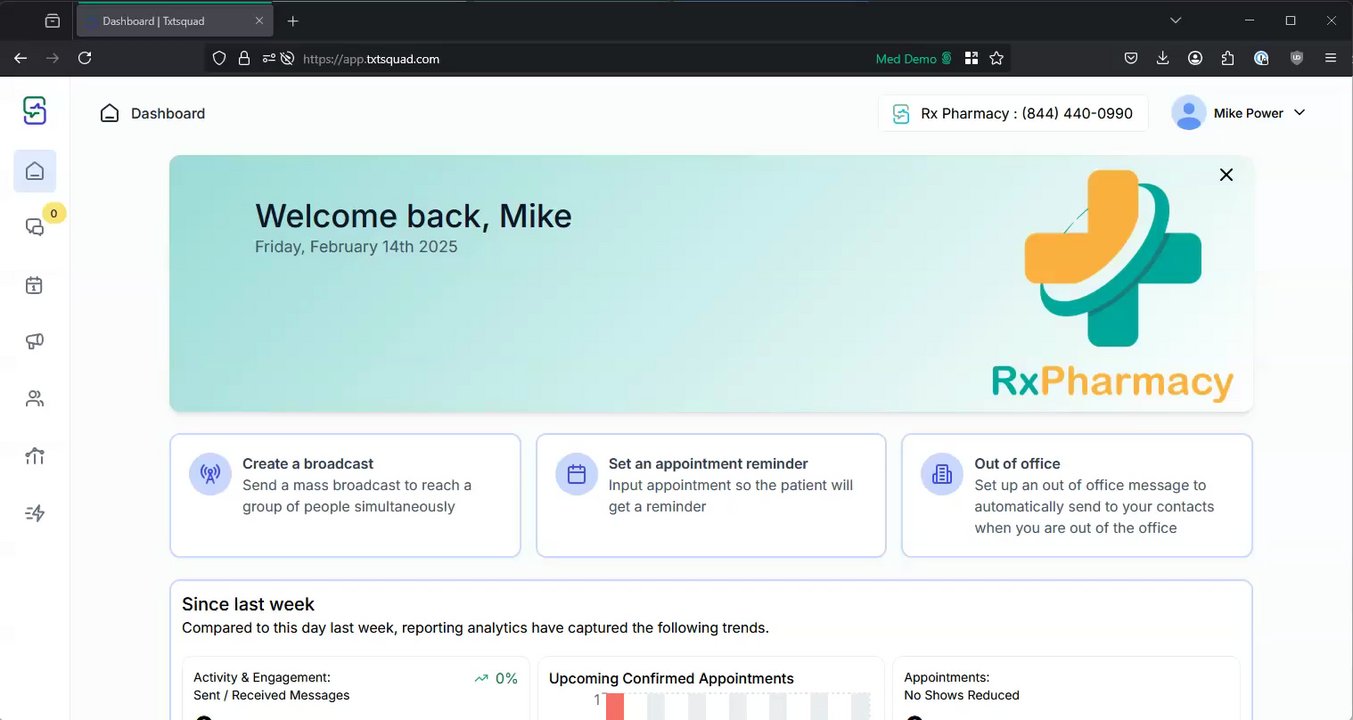The image size is (1353, 720).
Task: Click the No Shows Reduced label
Action: (962, 695)
